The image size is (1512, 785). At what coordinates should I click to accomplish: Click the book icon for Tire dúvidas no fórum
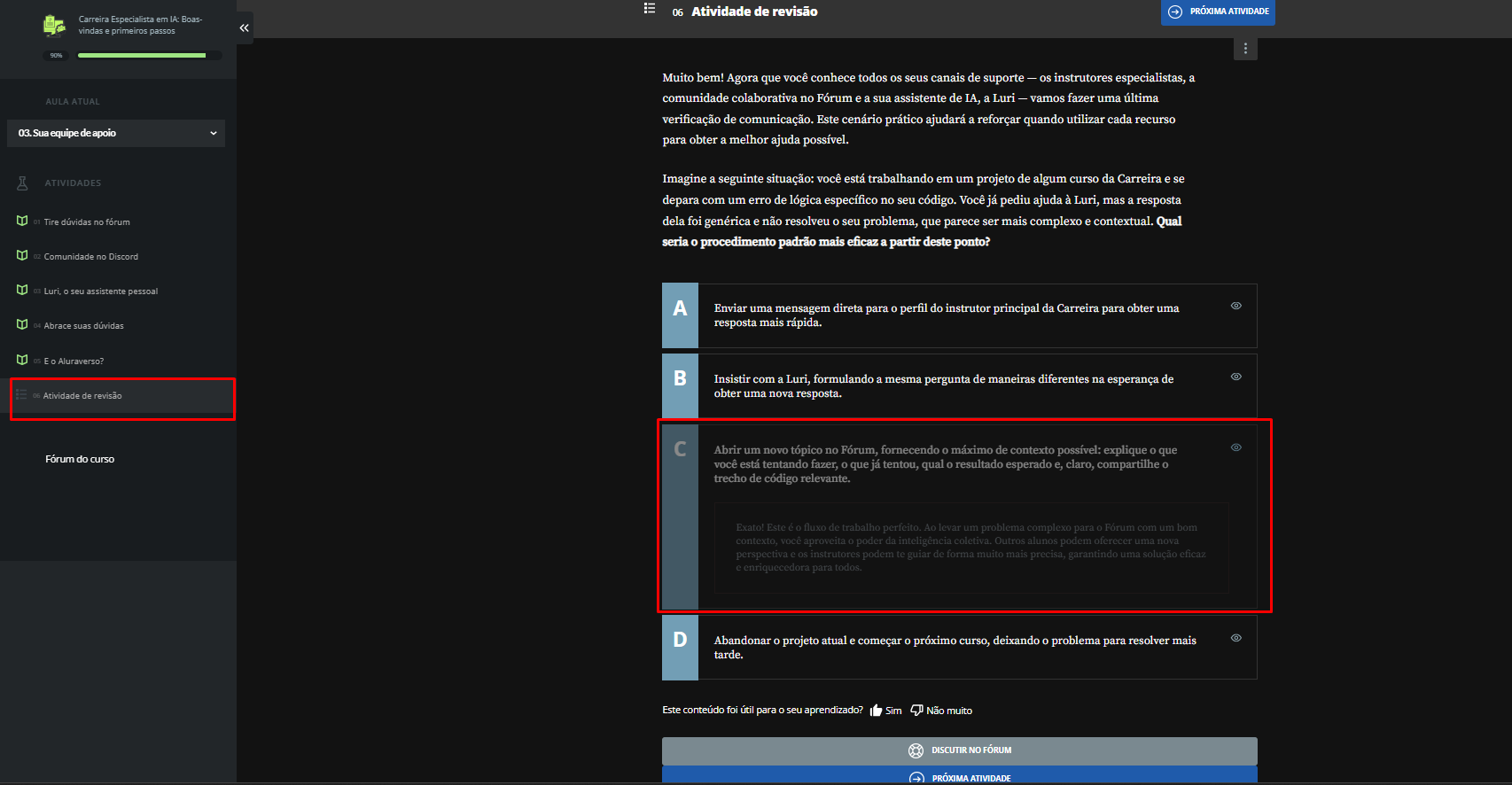coord(22,221)
